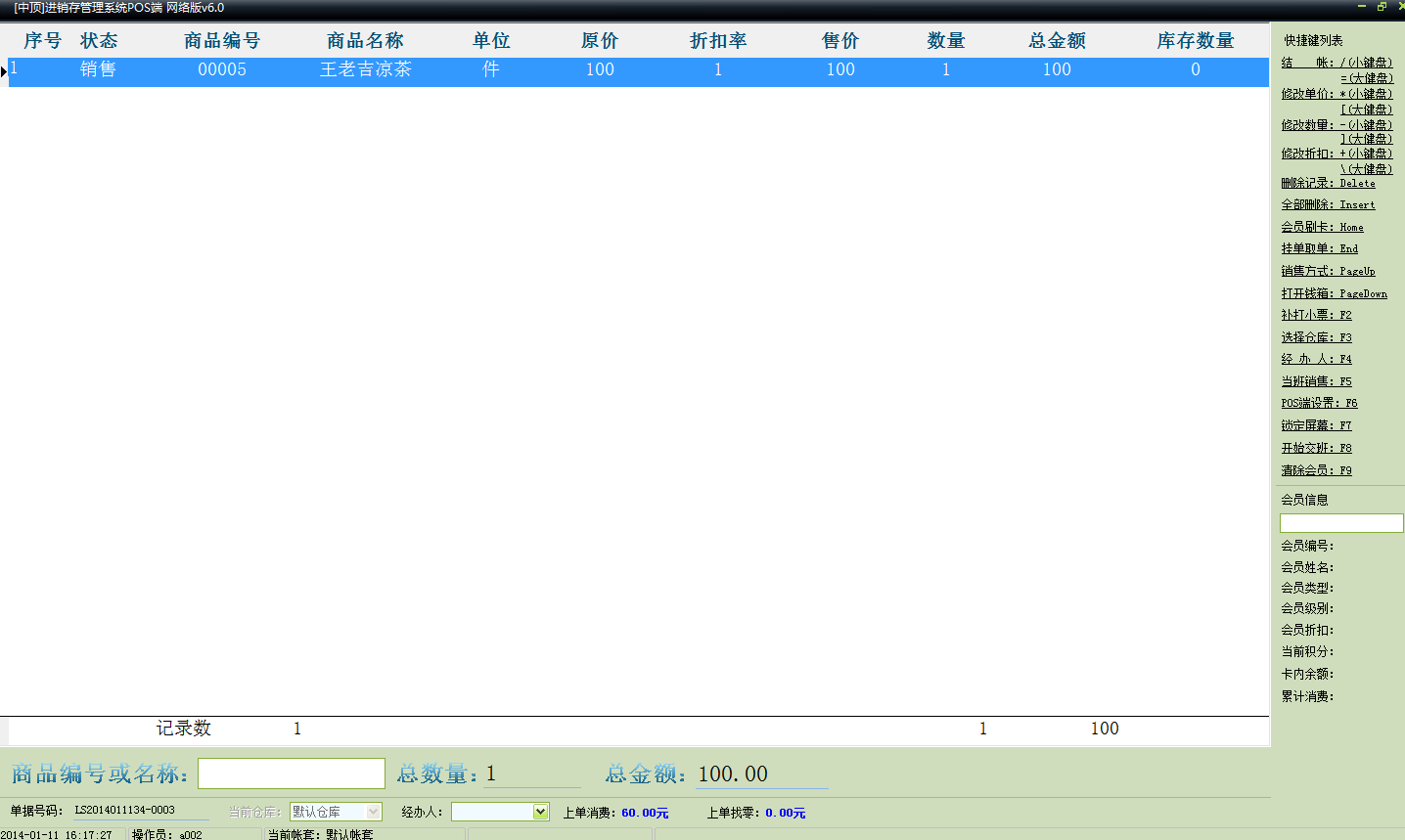Click the 折扣率 cell in row 1

[718, 70]
